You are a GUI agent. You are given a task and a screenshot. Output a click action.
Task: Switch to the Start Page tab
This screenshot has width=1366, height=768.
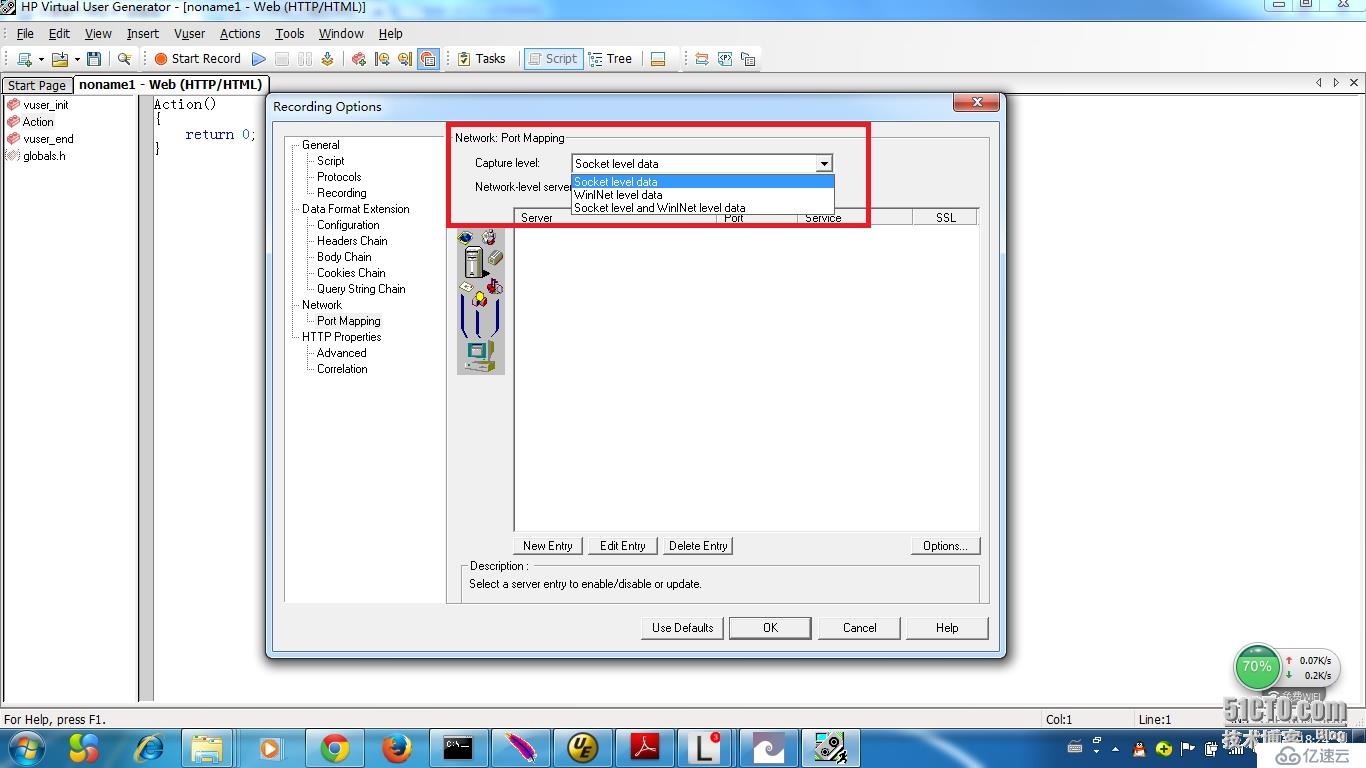pos(37,85)
